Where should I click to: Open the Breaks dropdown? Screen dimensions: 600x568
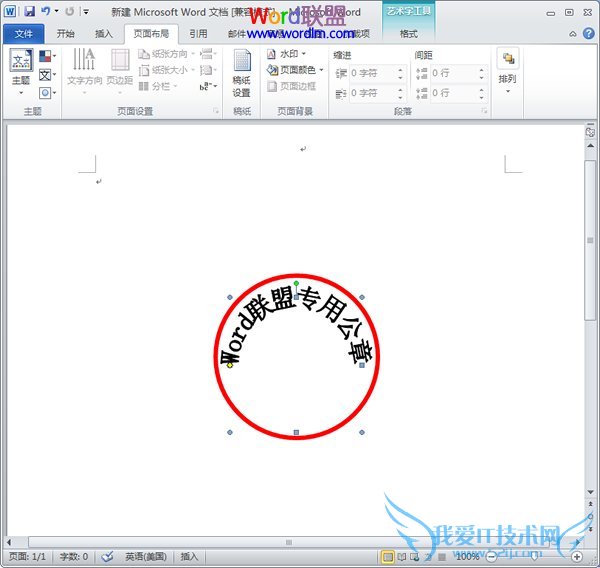tap(208, 54)
